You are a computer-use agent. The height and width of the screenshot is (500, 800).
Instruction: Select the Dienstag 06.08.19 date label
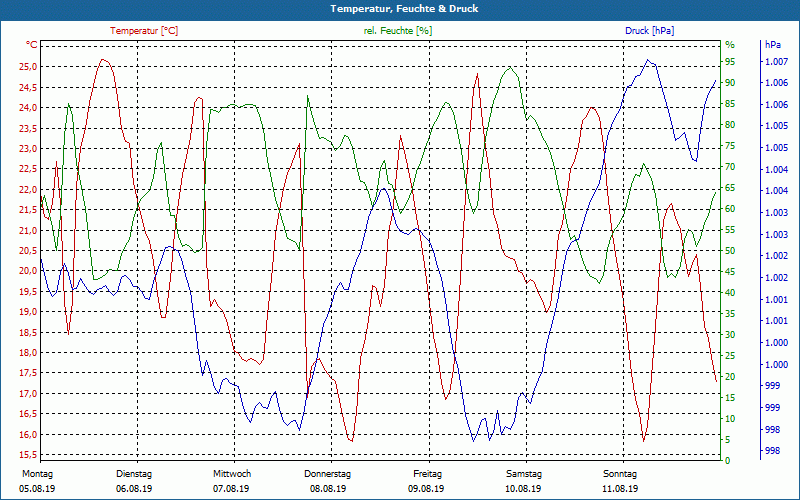[x=134, y=481]
